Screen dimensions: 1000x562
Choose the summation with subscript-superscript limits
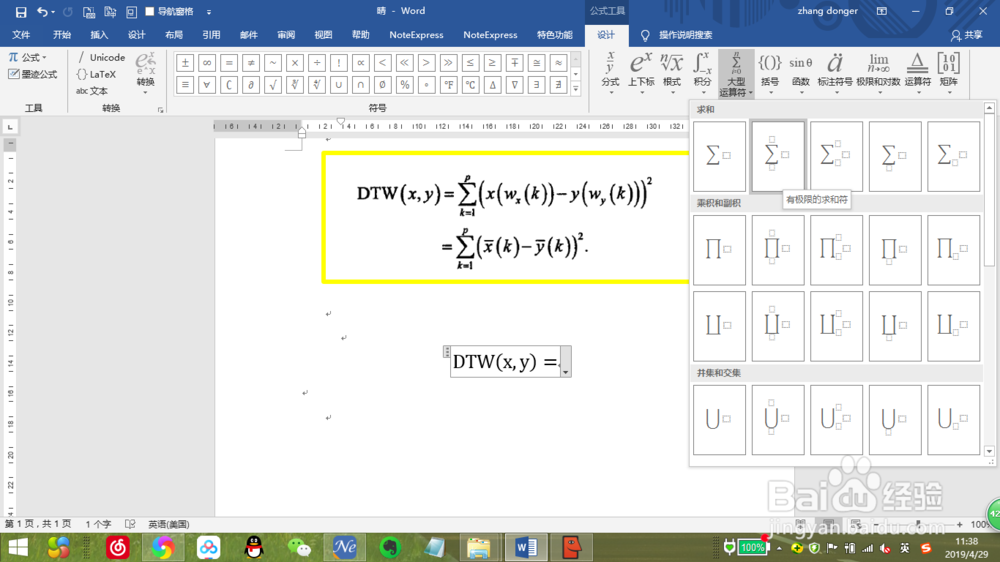click(x=836, y=156)
